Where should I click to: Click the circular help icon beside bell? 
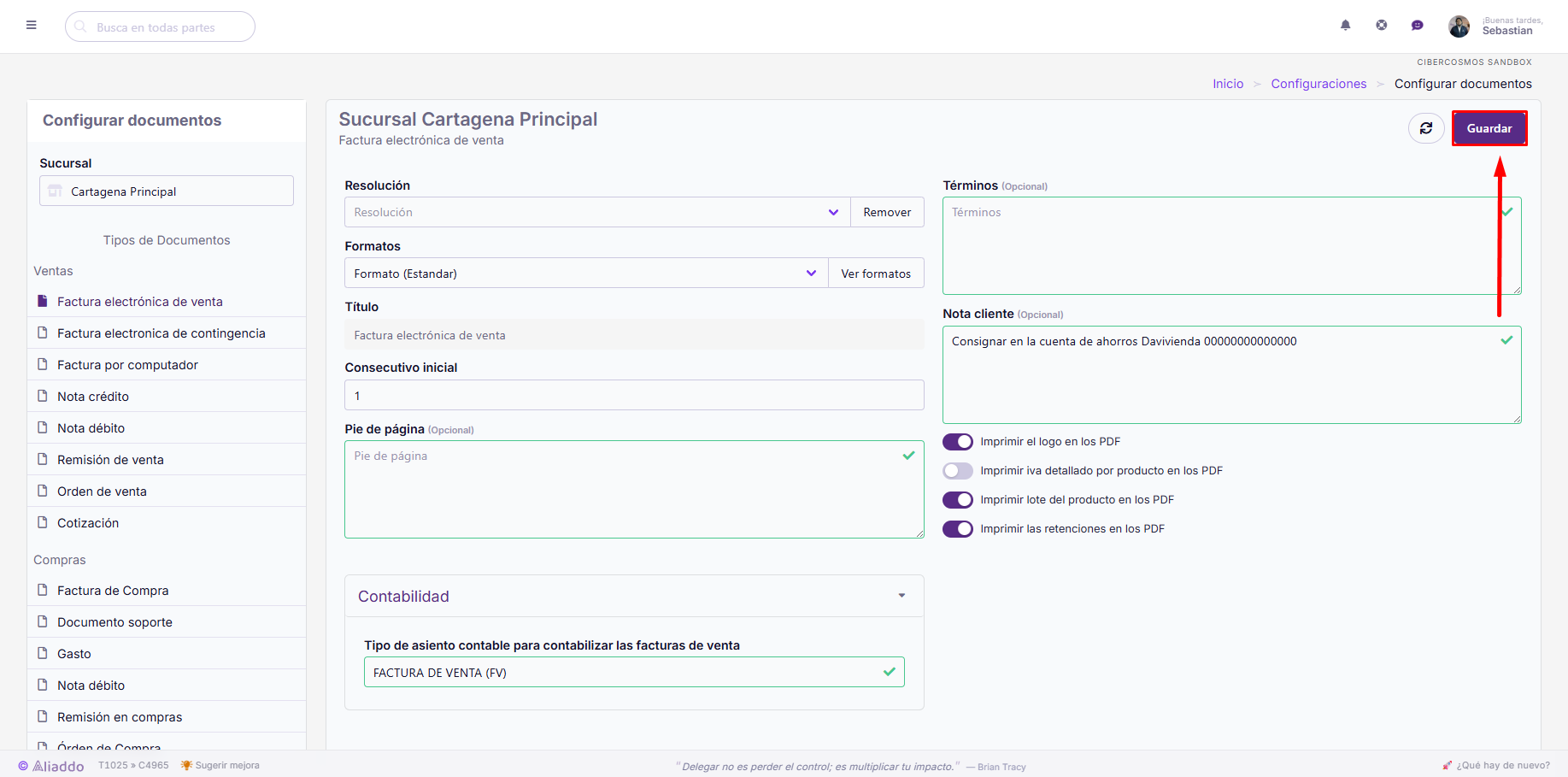point(1382,26)
